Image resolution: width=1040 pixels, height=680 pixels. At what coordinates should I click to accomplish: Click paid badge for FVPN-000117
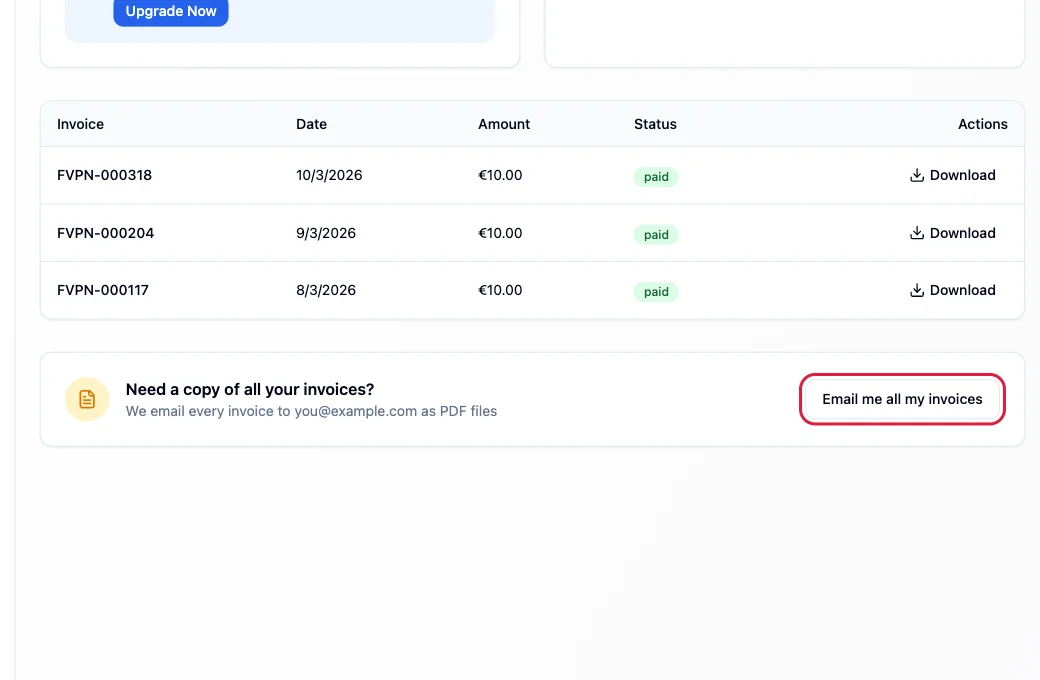[x=656, y=291]
